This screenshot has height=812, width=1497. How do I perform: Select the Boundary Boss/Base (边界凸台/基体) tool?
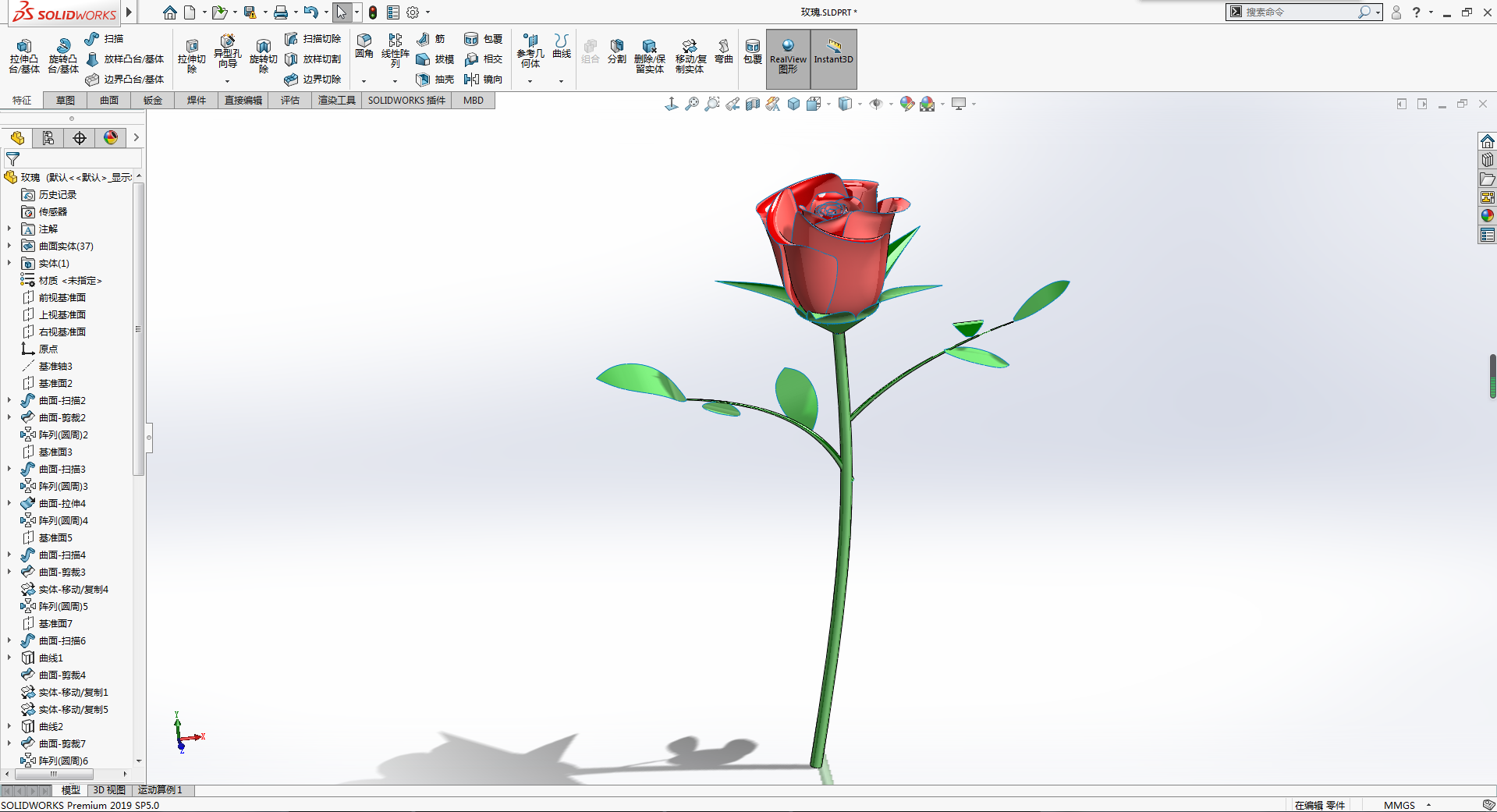(x=125, y=79)
